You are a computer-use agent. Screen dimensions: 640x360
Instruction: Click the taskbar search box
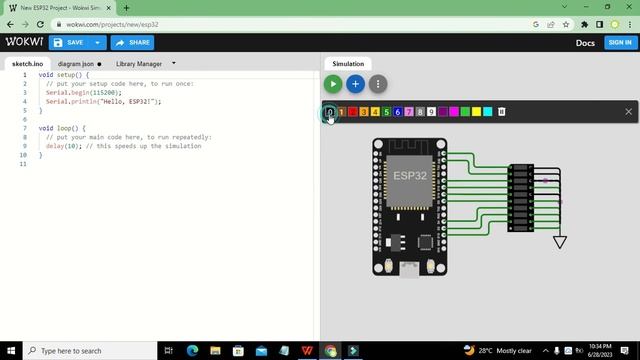pos(90,351)
